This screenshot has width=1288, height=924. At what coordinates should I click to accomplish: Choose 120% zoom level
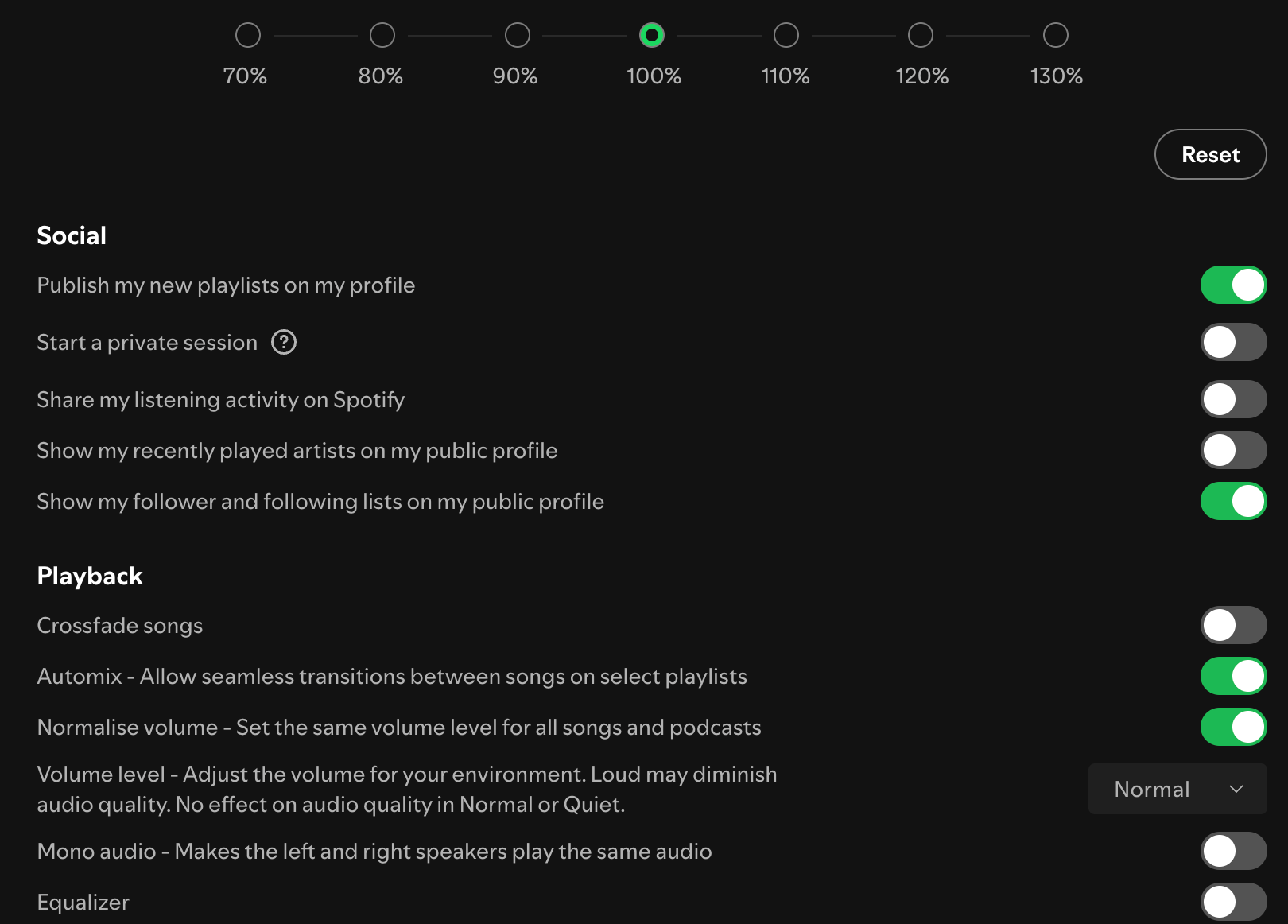coord(921,35)
